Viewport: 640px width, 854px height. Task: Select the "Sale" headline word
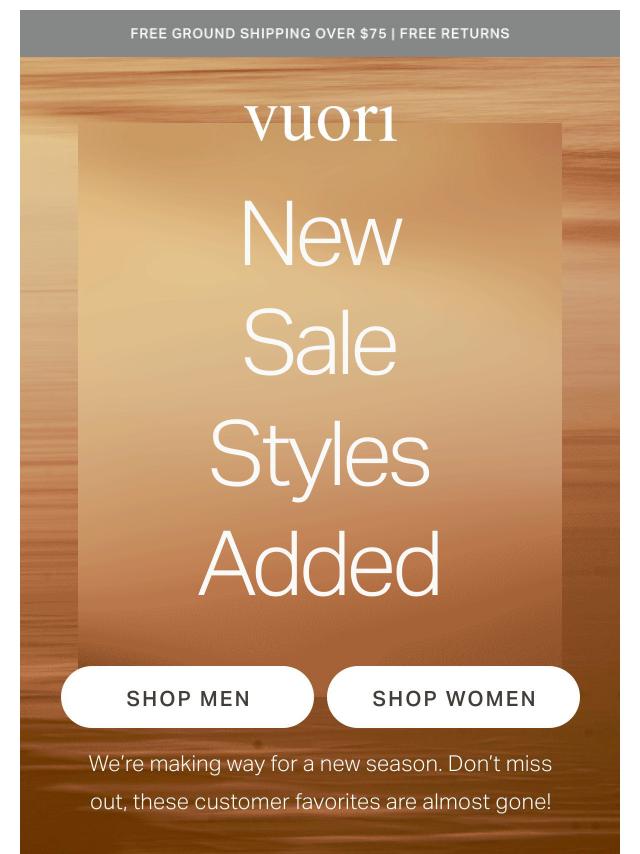pyautogui.click(x=320, y=342)
